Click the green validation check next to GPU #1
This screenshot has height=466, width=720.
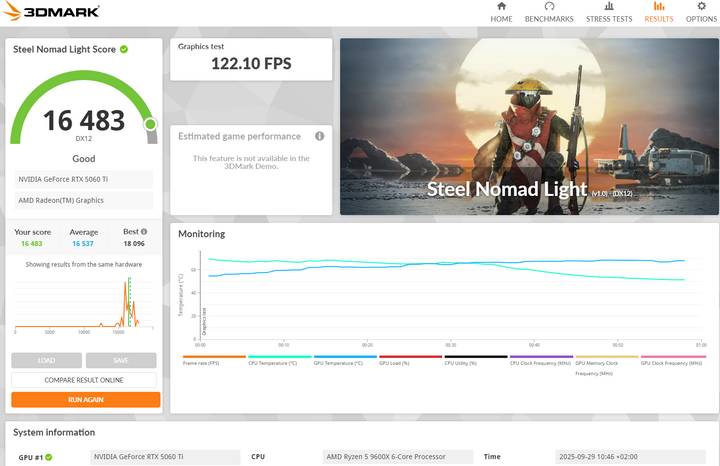tap(48, 457)
